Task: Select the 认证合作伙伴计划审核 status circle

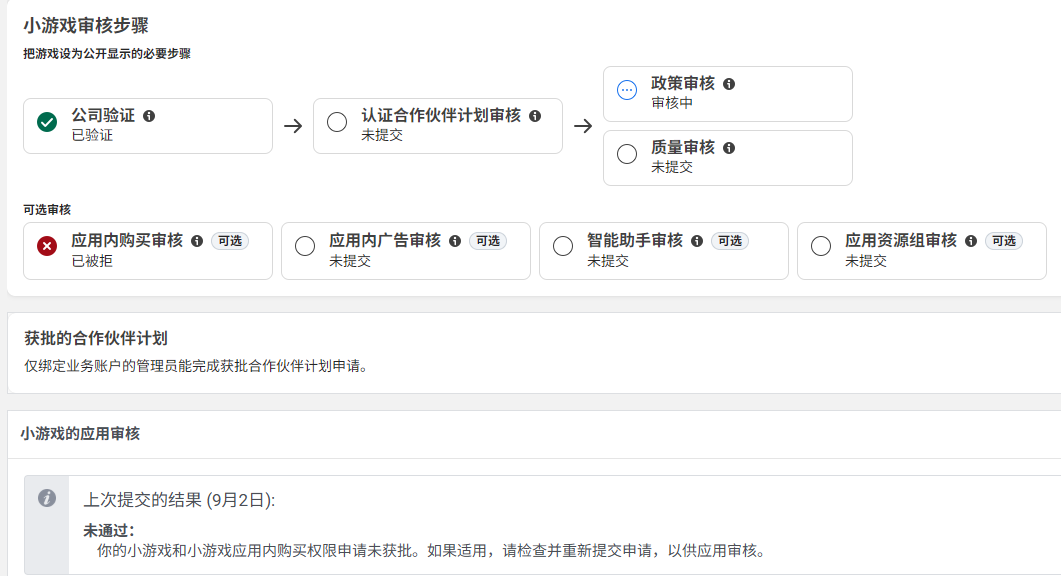Action: pos(337,122)
